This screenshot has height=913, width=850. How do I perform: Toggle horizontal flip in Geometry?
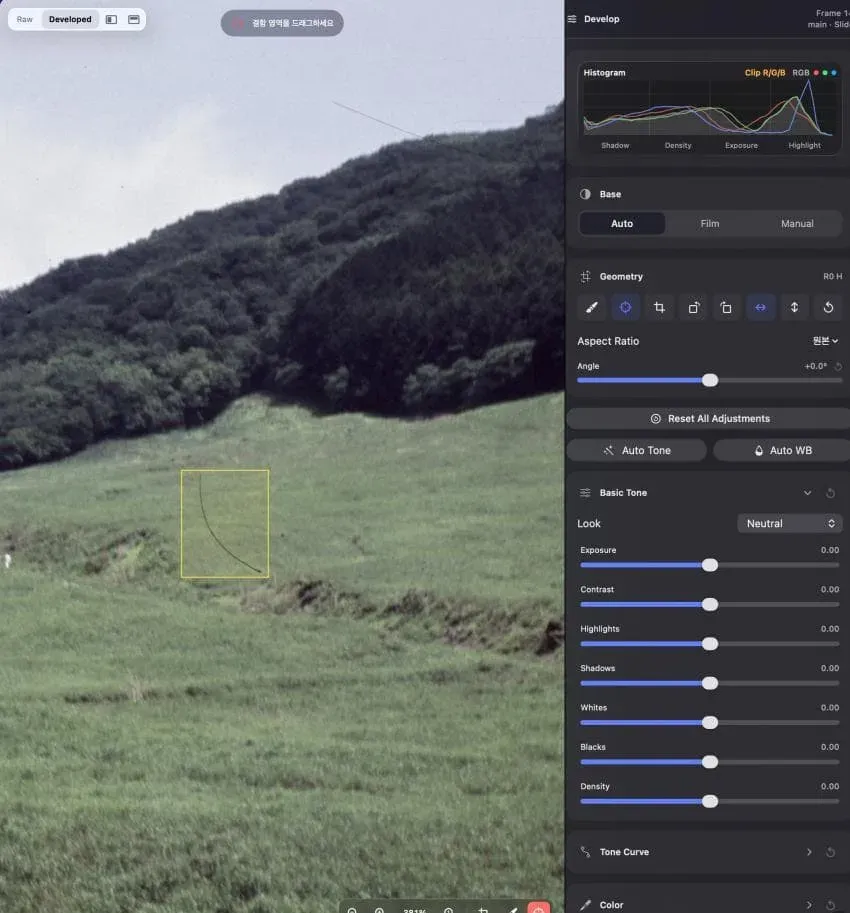[760, 307]
